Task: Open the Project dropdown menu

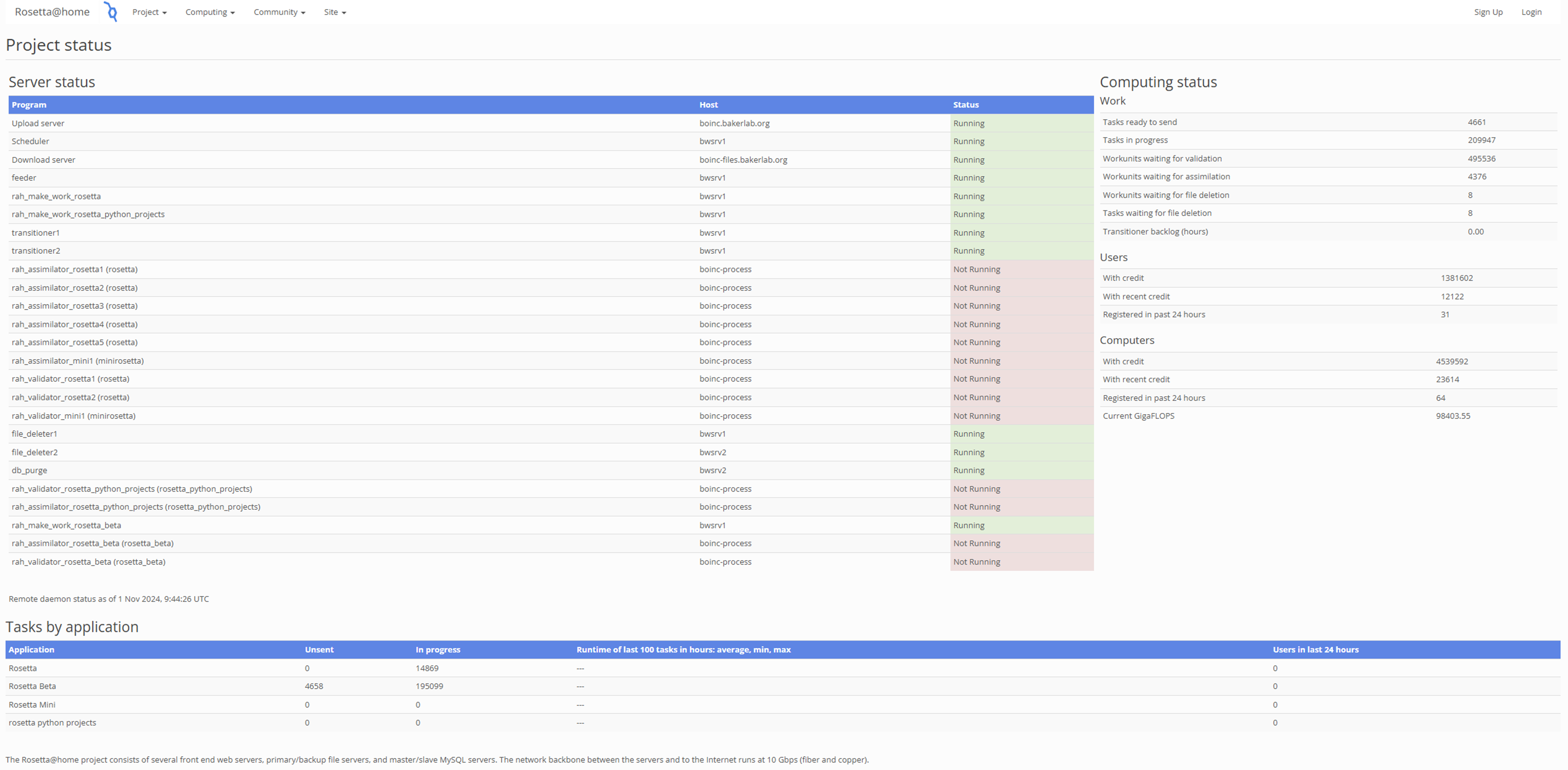Action: [x=149, y=12]
